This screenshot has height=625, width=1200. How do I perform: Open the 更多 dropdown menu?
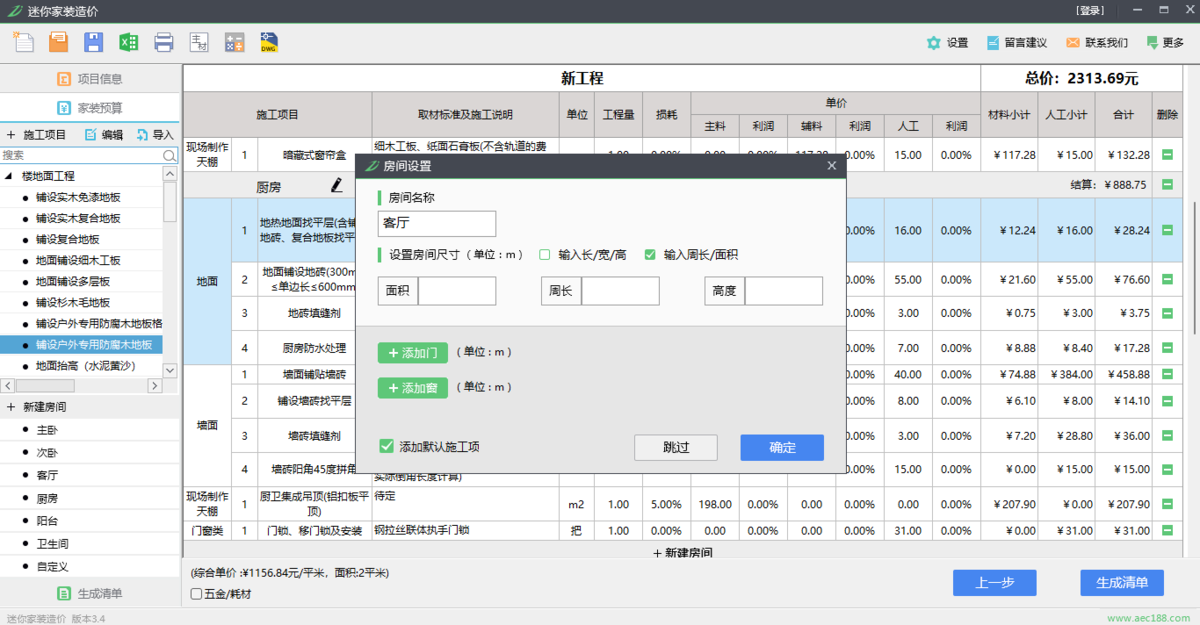click(1165, 43)
